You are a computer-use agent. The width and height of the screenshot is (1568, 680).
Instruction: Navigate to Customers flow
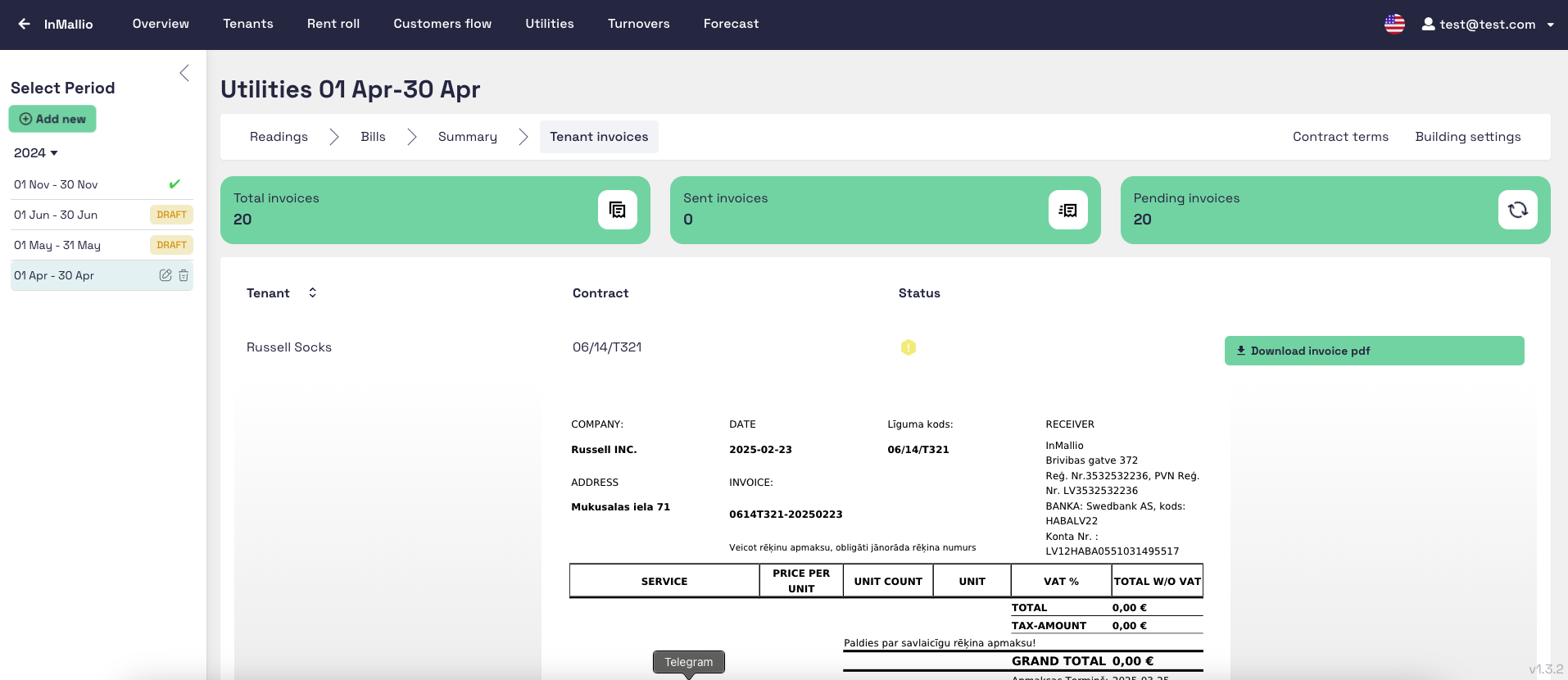click(442, 24)
